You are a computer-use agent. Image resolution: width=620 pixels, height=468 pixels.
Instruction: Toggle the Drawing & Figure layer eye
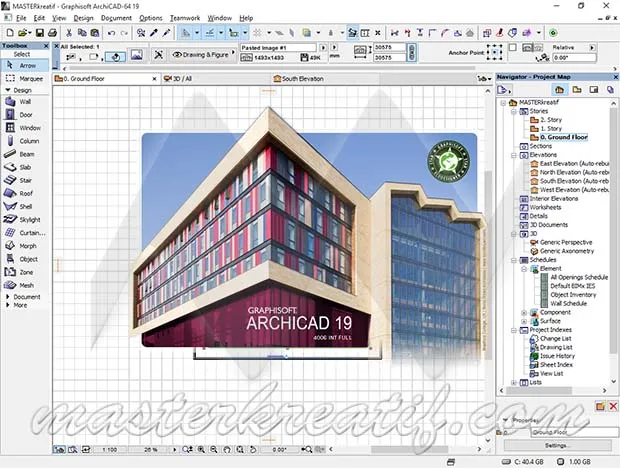pos(177,55)
